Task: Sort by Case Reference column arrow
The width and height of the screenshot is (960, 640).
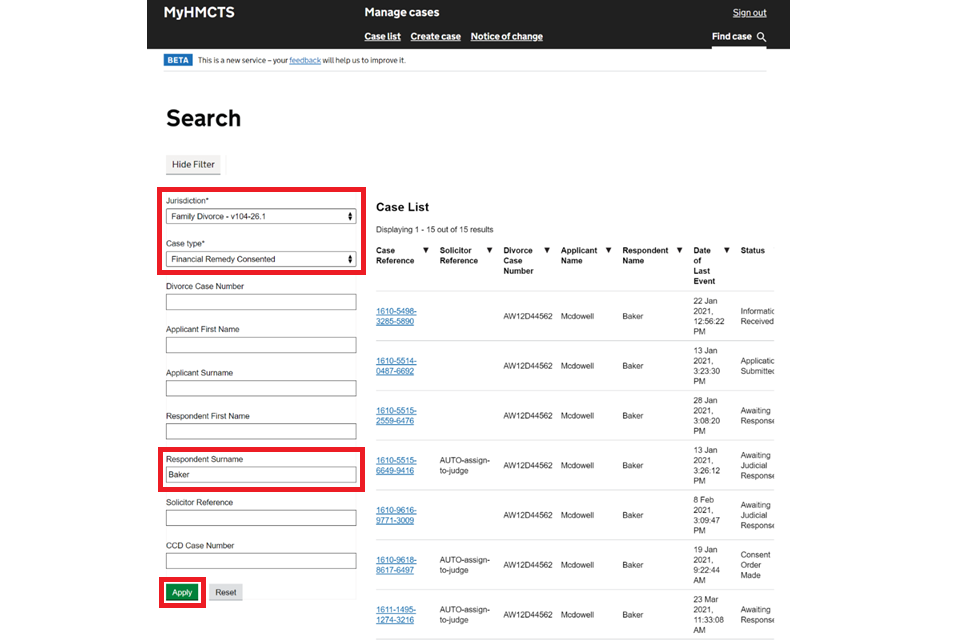Action: click(425, 251)
